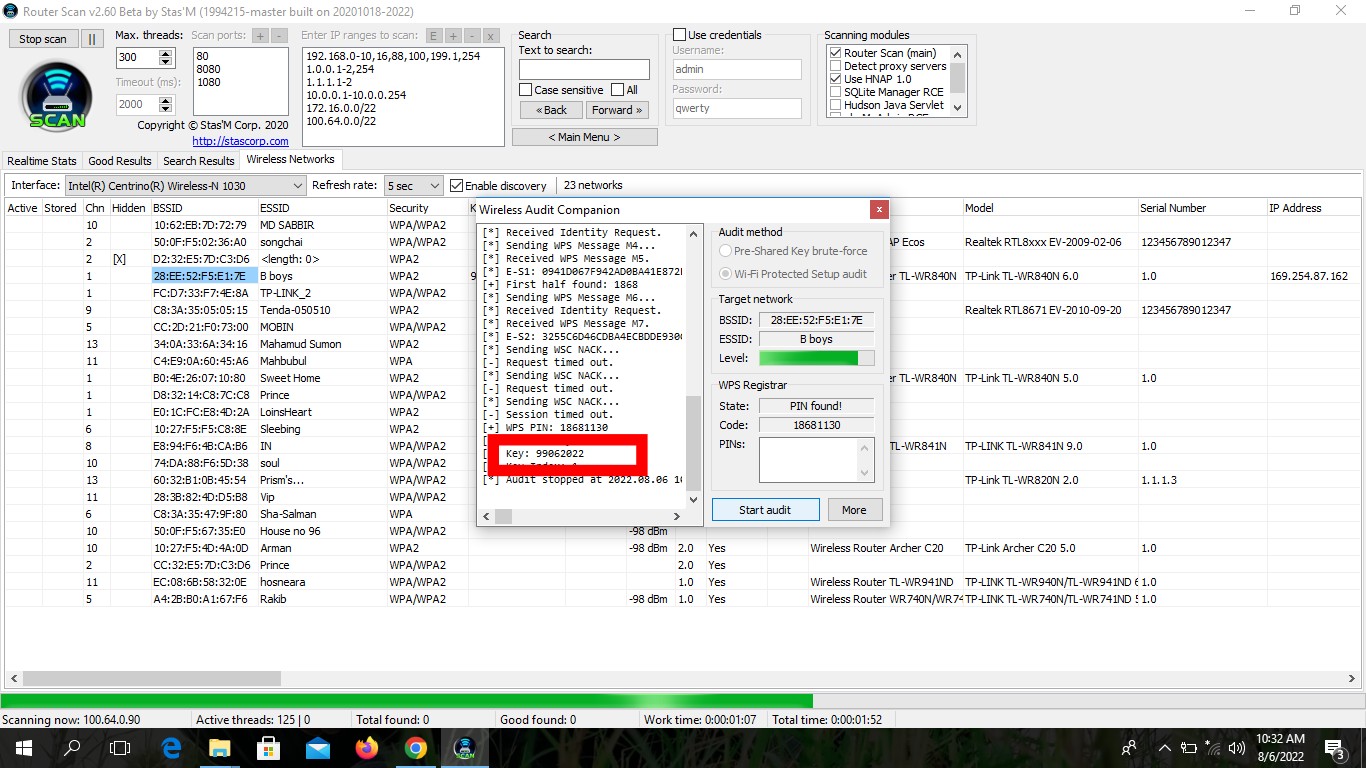Open Chrome from taskbar
Viewport: 1366px width, 768px height.
coord(416,747)
